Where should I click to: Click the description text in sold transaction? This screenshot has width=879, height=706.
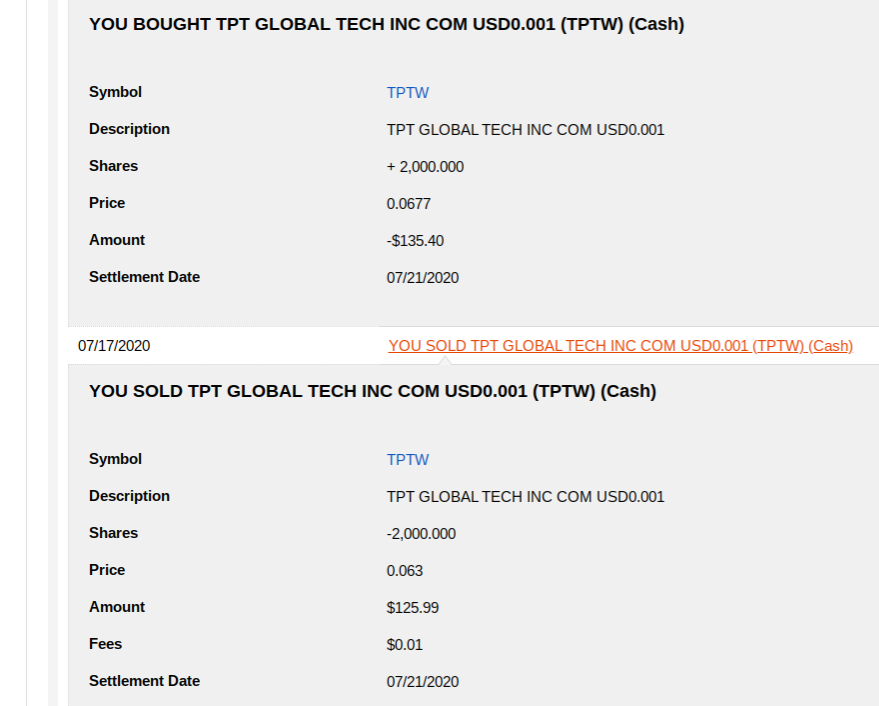pos(525,497)
